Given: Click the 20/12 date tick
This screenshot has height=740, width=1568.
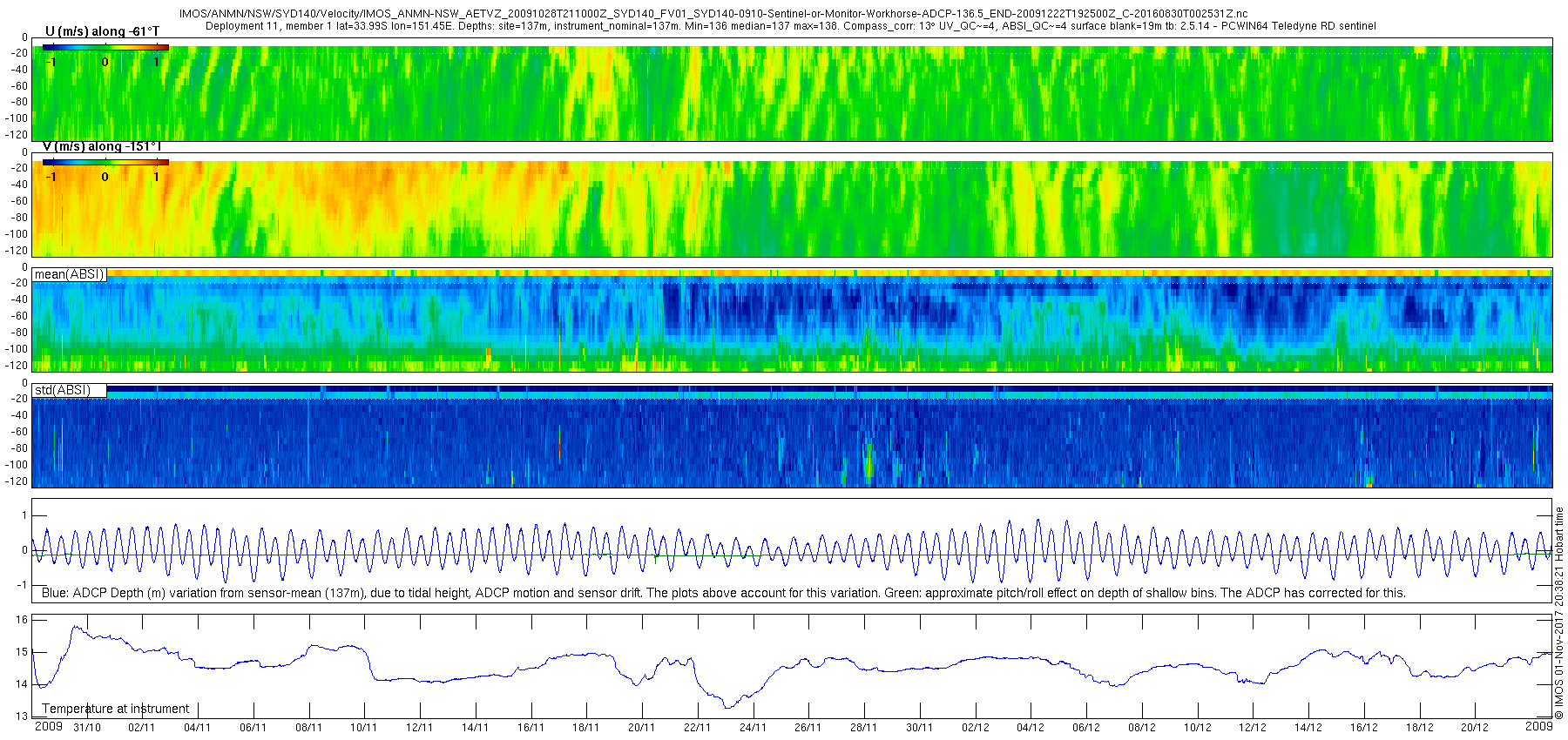Looking at the screenshot, I should 1475,728.
